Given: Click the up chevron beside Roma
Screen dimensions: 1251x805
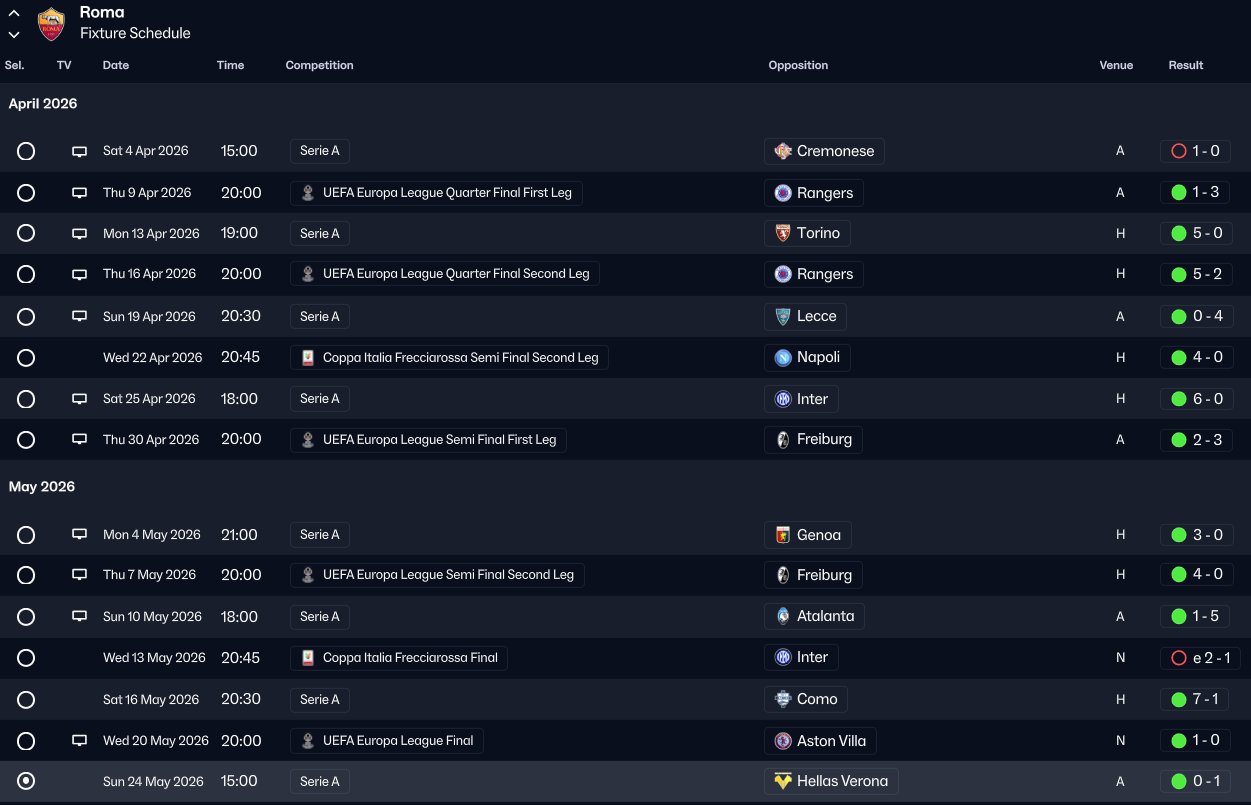Looking at the screenshot, I should 14,14.
